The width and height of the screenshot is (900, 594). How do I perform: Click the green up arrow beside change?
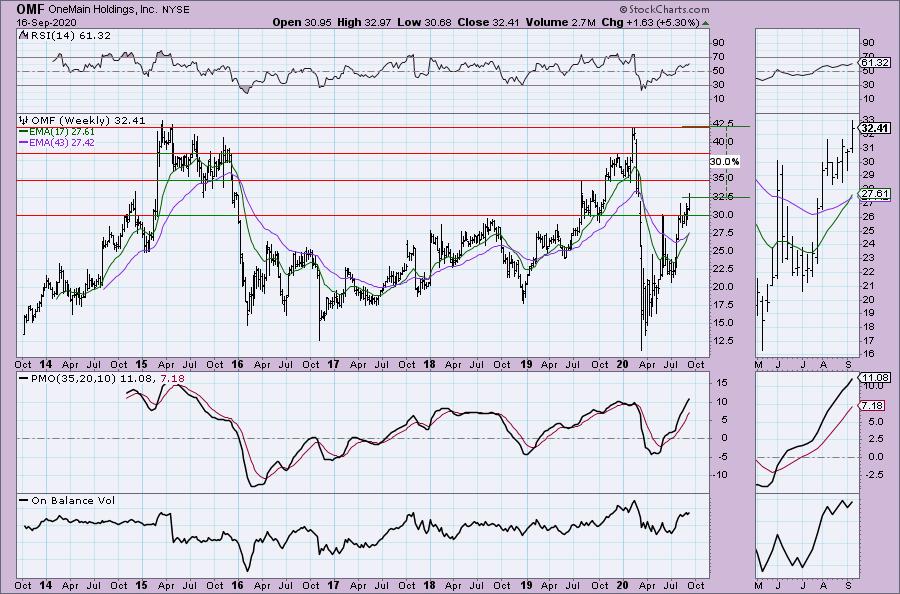[x=705, y=23]
